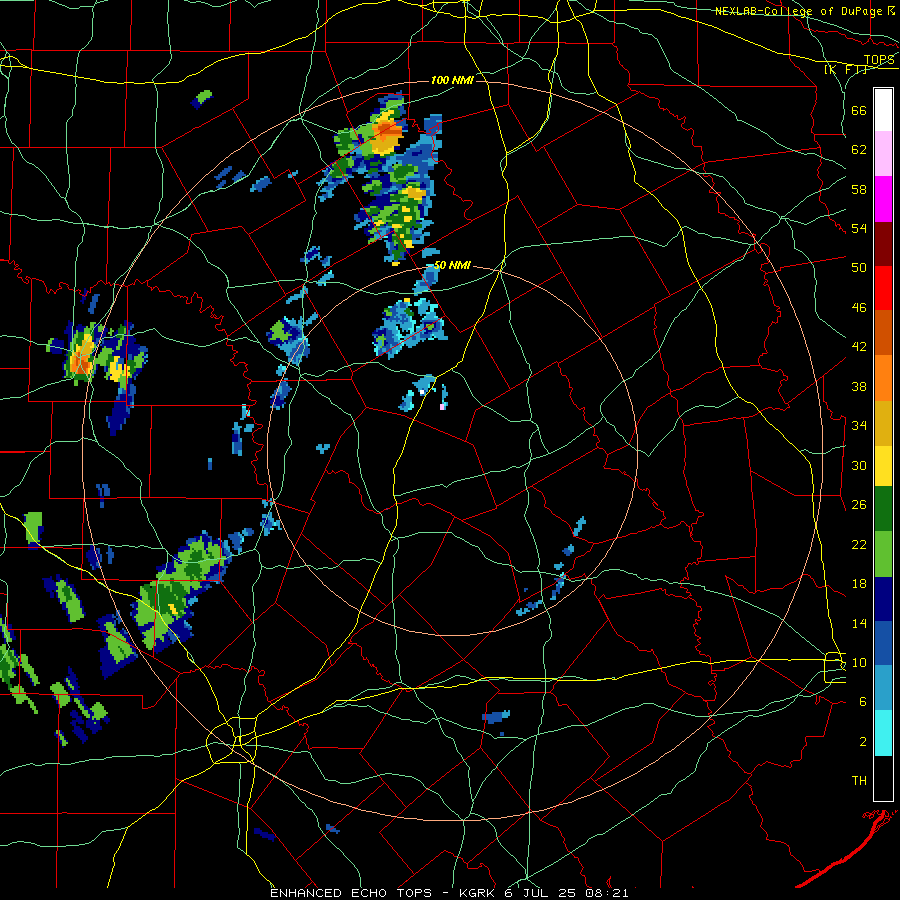Click the TH threshold label
Image resolution: width=900 pixels, height=900 pixels.
[x=859, y=780]
